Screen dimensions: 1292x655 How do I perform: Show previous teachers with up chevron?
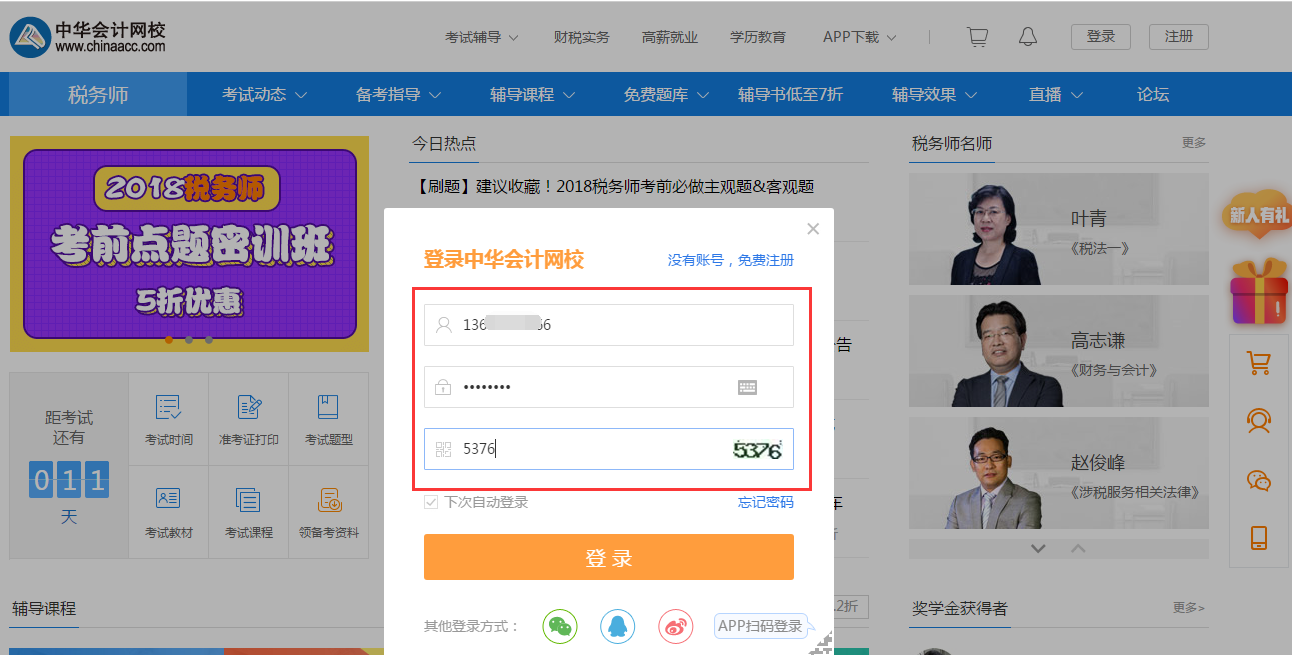(1078, 548)
